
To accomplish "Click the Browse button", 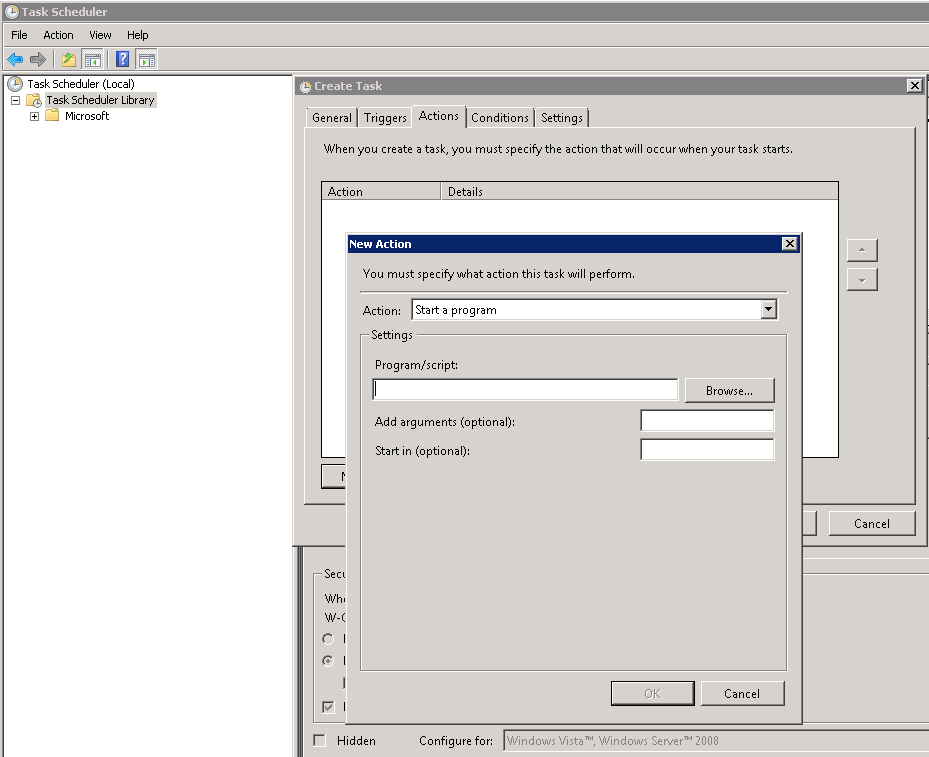I will [729, 389].
